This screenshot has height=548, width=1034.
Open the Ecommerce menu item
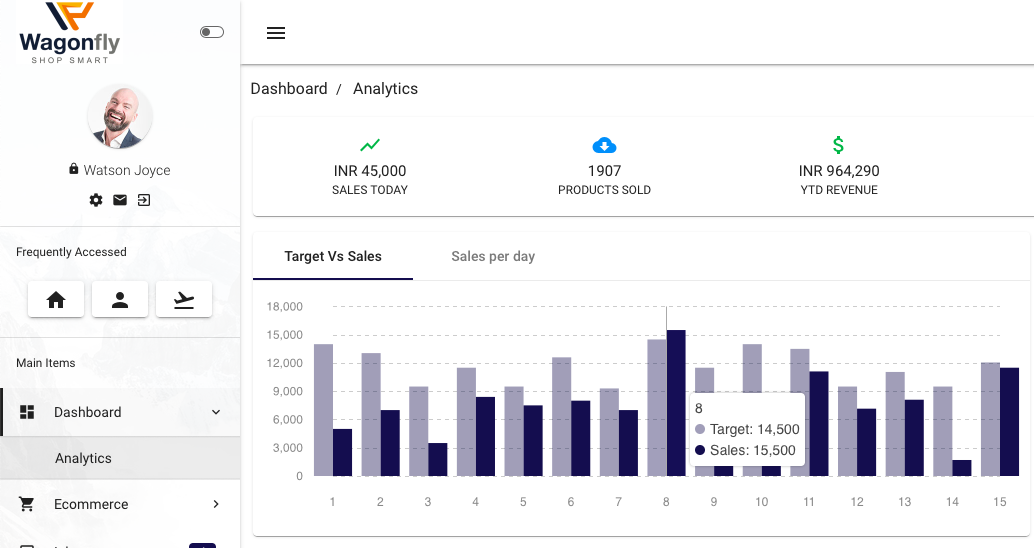point(120,504)
